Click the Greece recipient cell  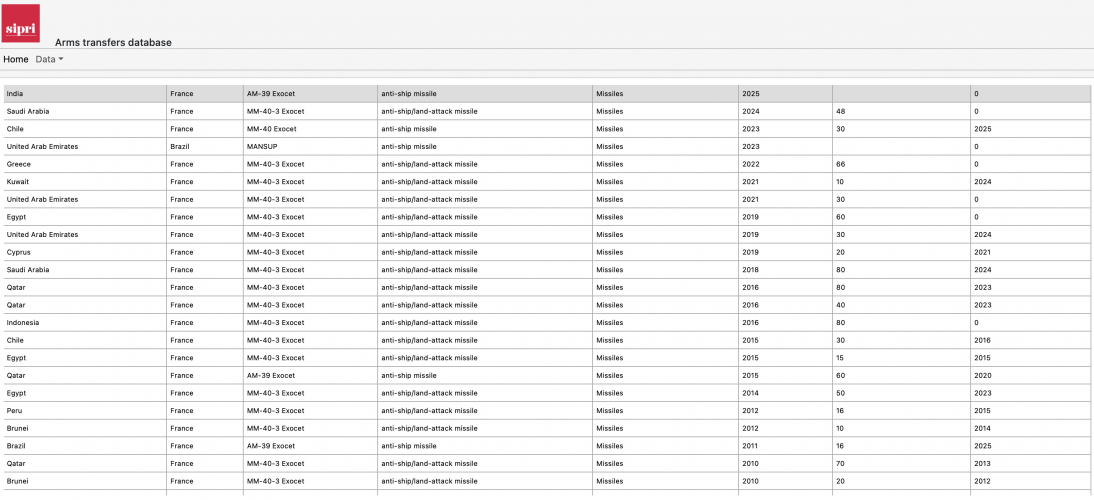pos(85,164)
